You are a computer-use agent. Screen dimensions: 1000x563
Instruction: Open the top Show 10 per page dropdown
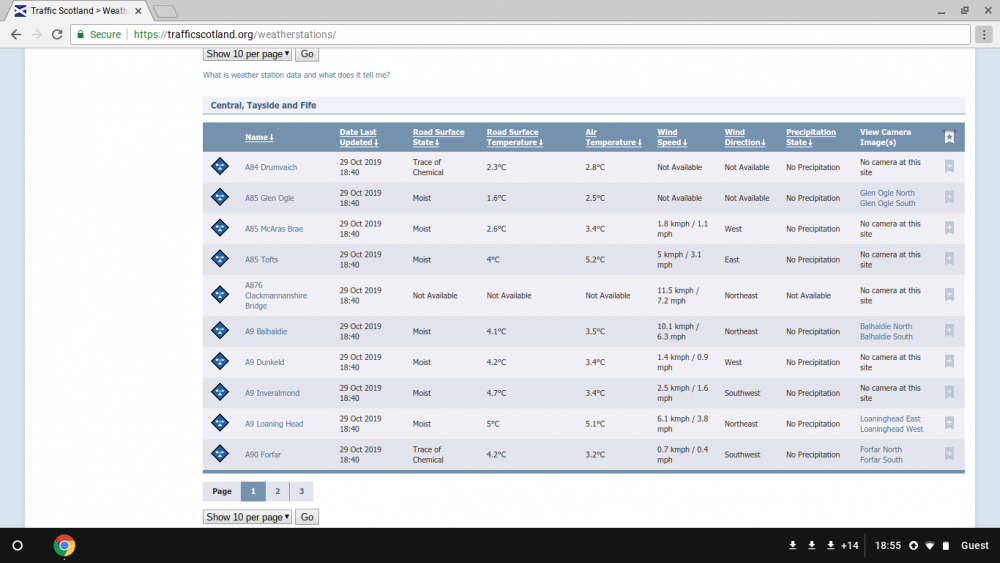coord(247,54)
